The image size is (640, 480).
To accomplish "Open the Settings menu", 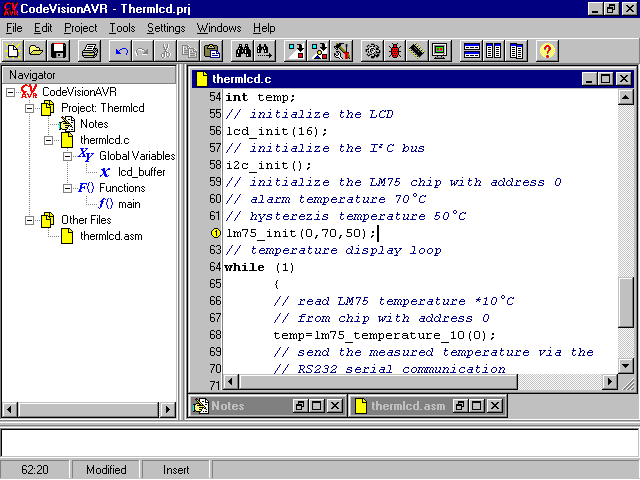I will coord(166,28).
